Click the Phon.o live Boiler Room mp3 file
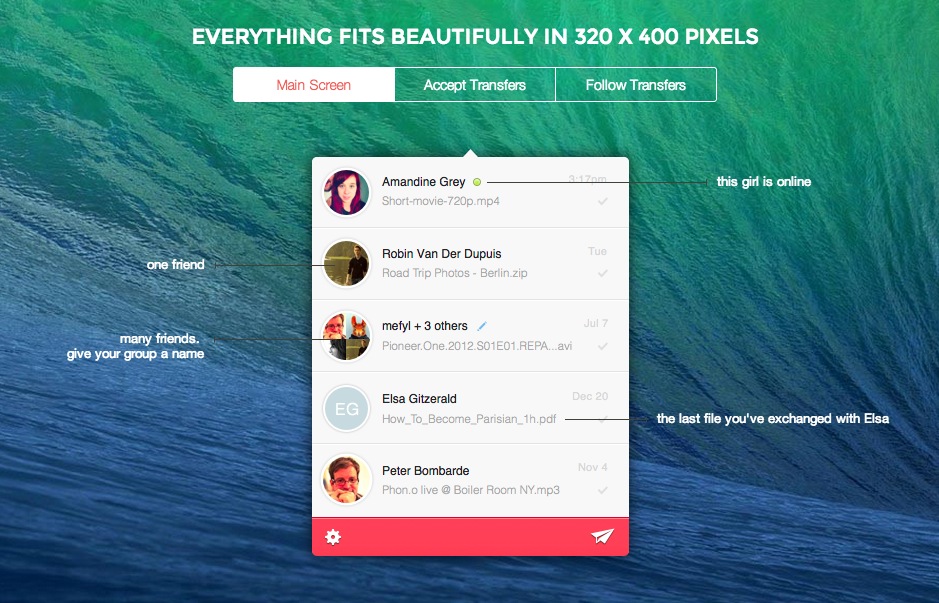The height and width of the screenshot is (603, 939). pos(471,490)
